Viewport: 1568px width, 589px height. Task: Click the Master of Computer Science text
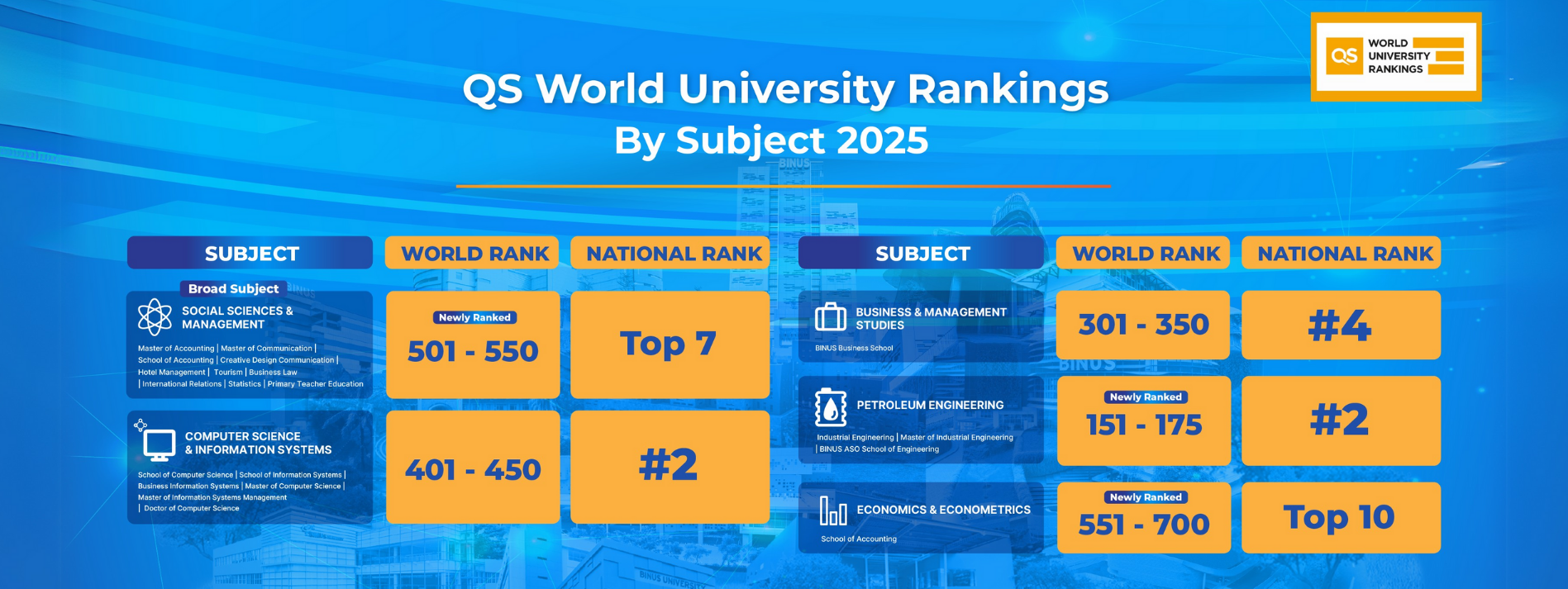point(293,487)
